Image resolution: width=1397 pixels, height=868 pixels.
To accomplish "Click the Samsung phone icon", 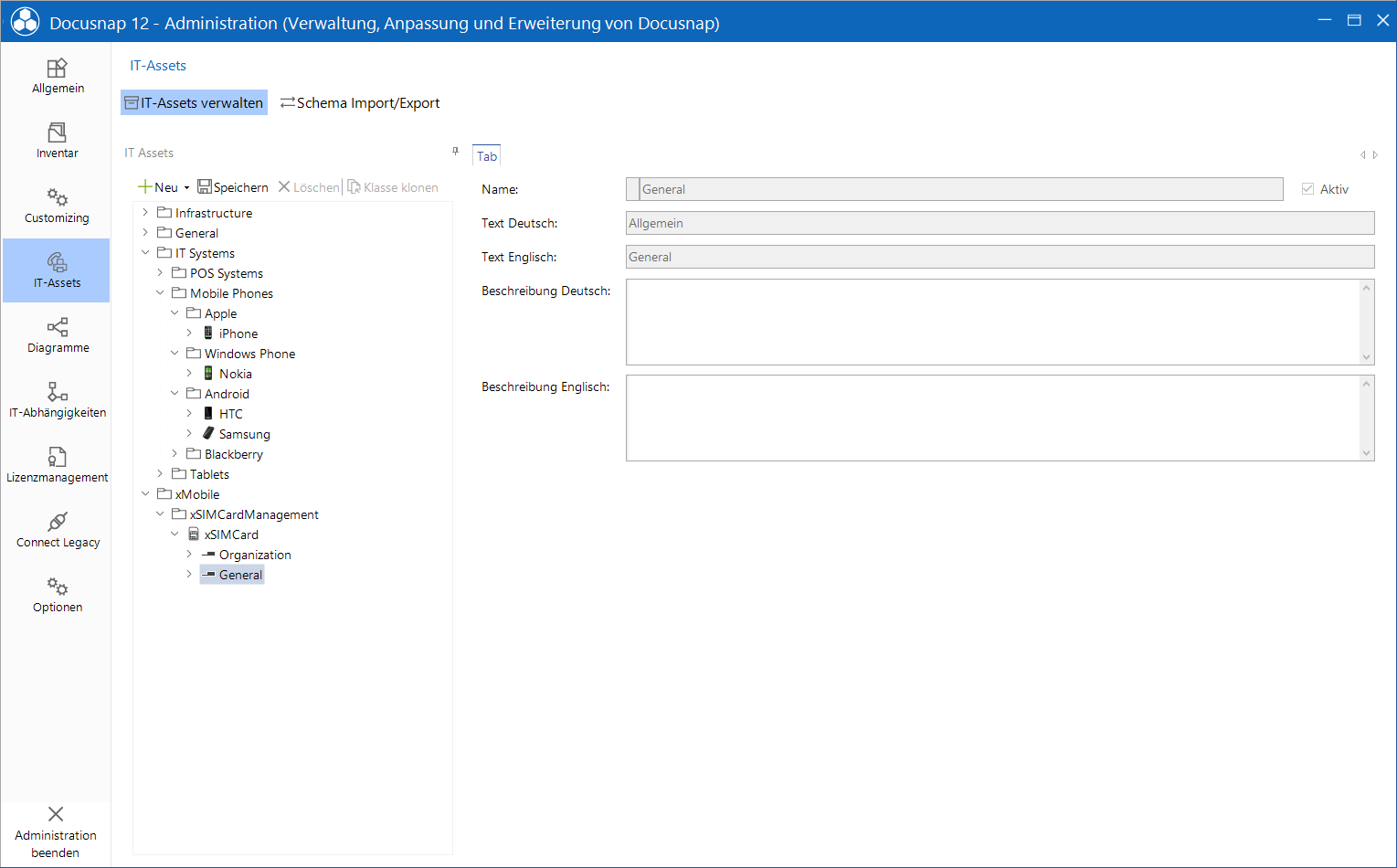I will [208, 434].
